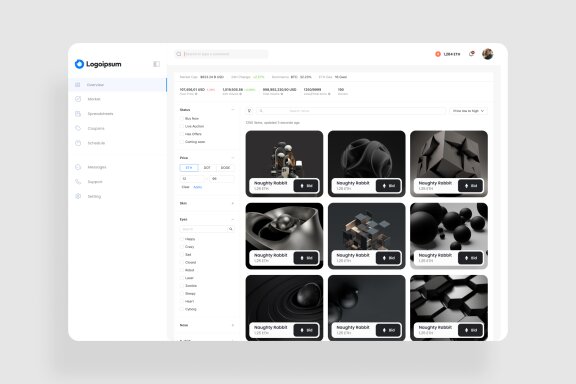Collapse the Eyes filter section

[x=233, y=219]
